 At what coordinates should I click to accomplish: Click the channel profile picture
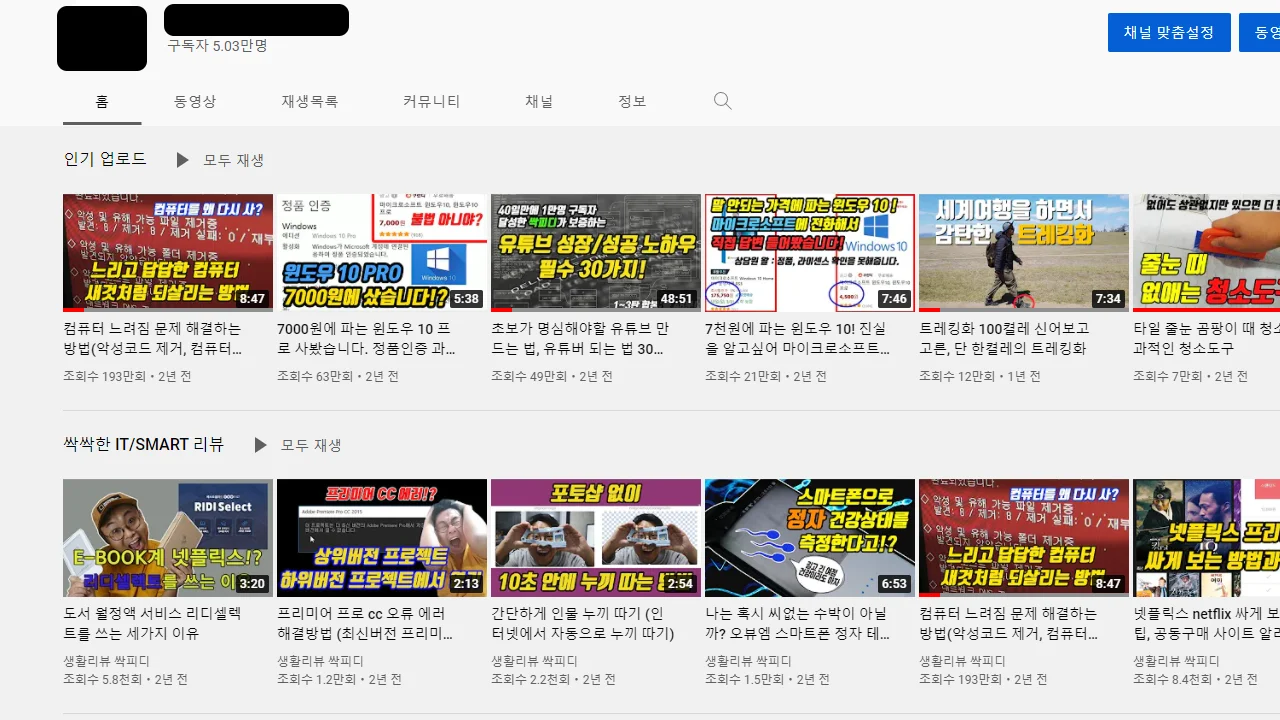(x=102, y=38)
